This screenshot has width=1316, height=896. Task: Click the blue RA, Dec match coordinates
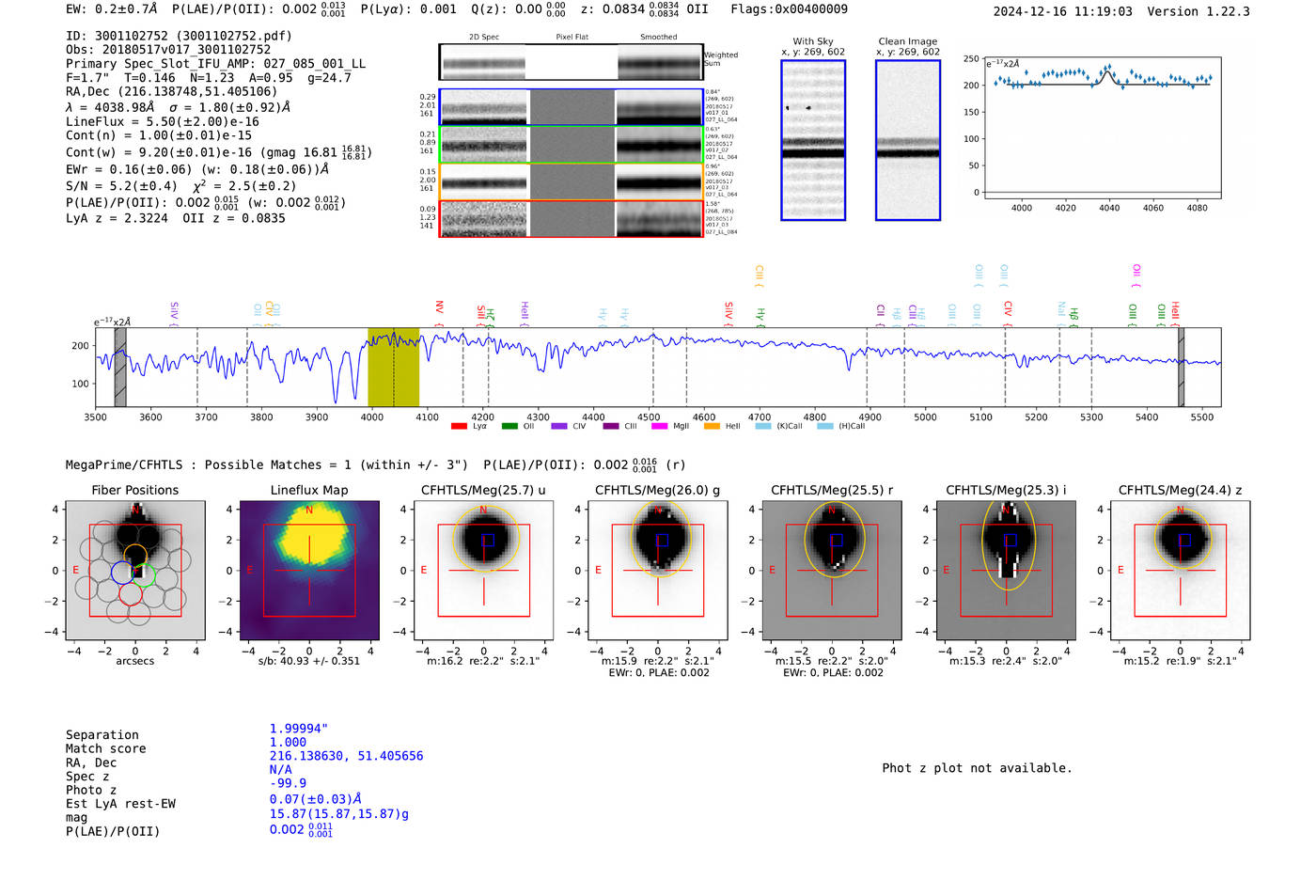pos(346,756)
